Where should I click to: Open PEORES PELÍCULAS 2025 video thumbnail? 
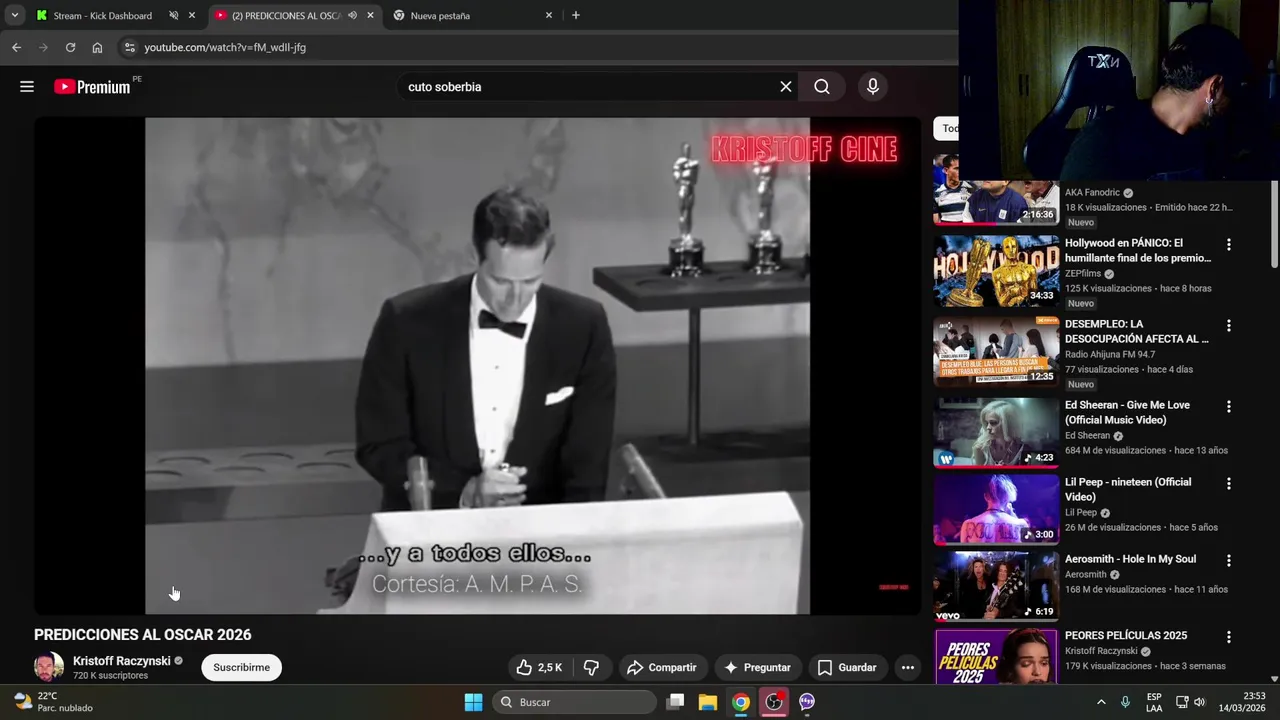(996, 657)
